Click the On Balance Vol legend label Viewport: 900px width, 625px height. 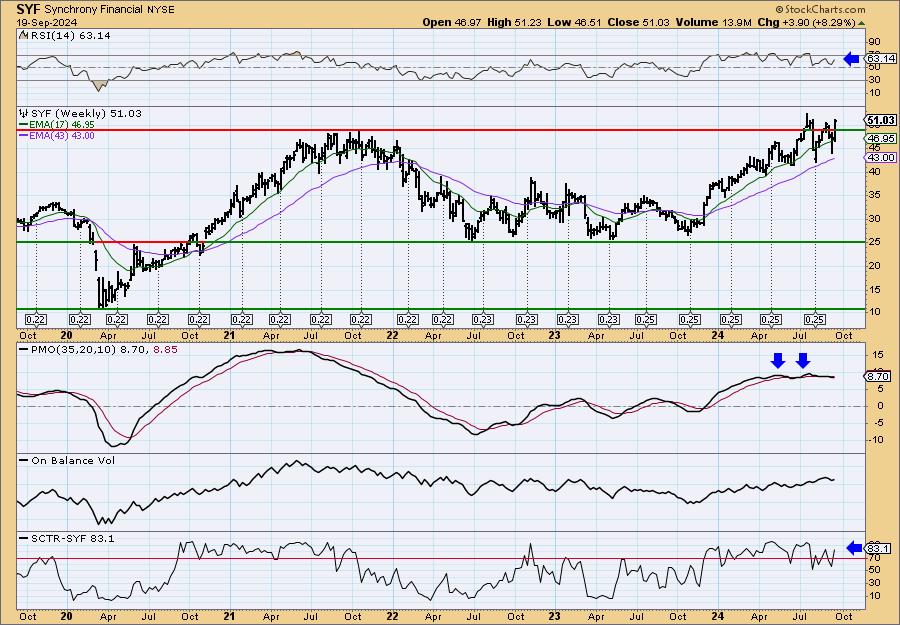67,460
